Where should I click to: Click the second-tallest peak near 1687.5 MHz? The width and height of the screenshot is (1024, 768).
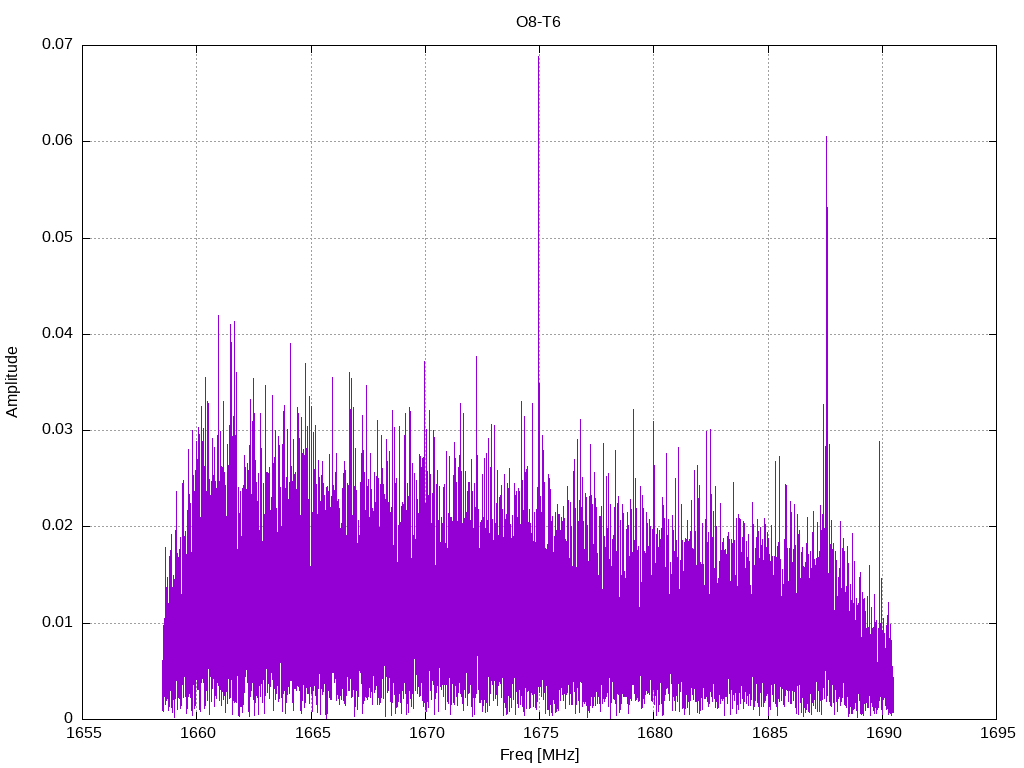click(826, 142)
